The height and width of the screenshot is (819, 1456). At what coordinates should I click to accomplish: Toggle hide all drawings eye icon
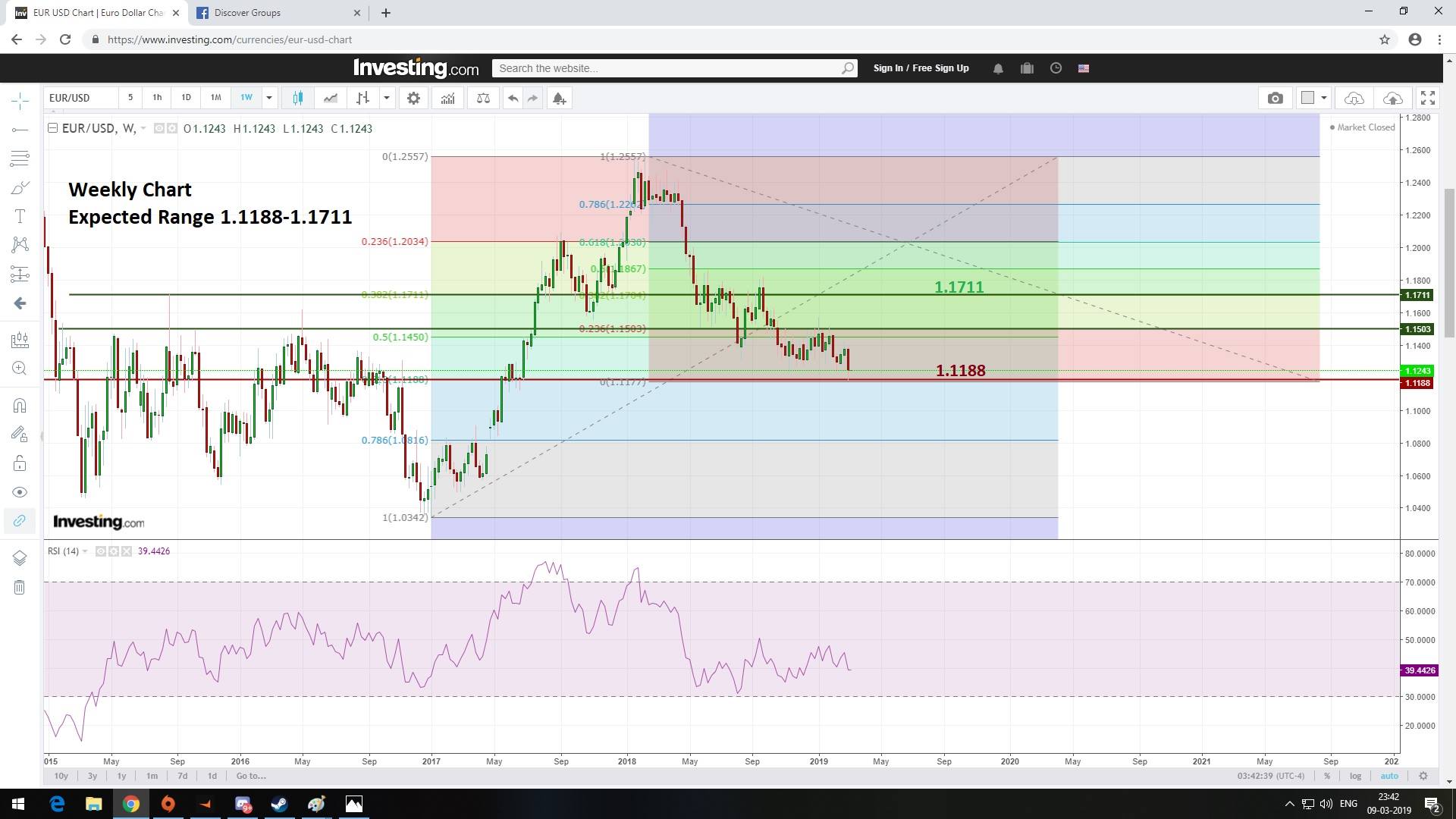pyautogui.click(x=20, y=492)
